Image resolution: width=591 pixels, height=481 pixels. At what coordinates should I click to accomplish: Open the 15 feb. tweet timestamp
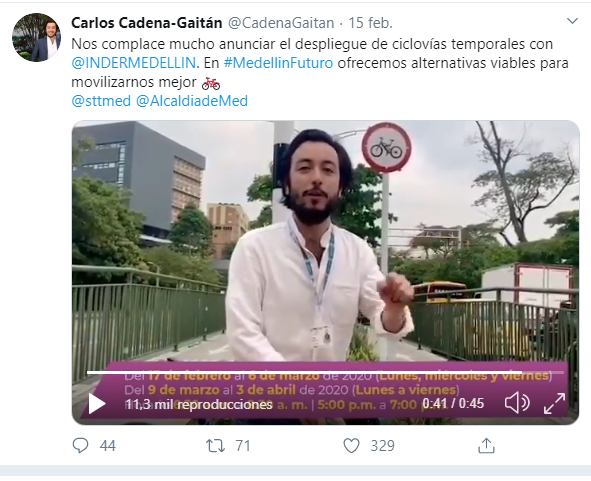click(370, 23)
